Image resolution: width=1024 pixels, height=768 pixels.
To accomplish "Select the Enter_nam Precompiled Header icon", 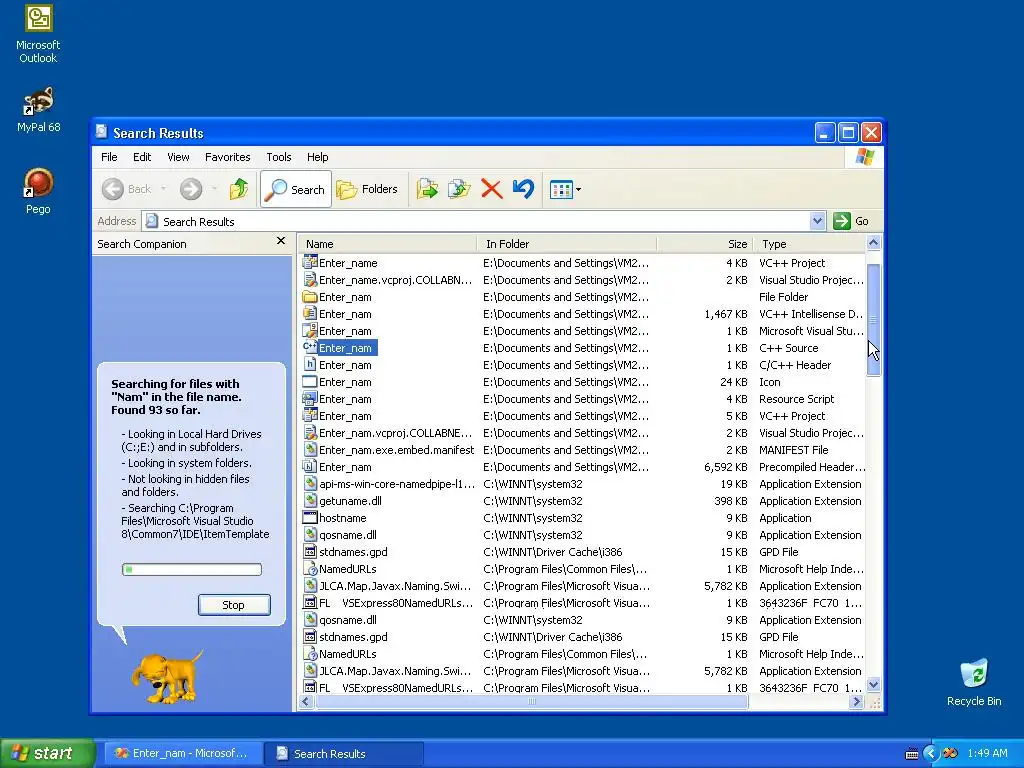I will (310, 466).
